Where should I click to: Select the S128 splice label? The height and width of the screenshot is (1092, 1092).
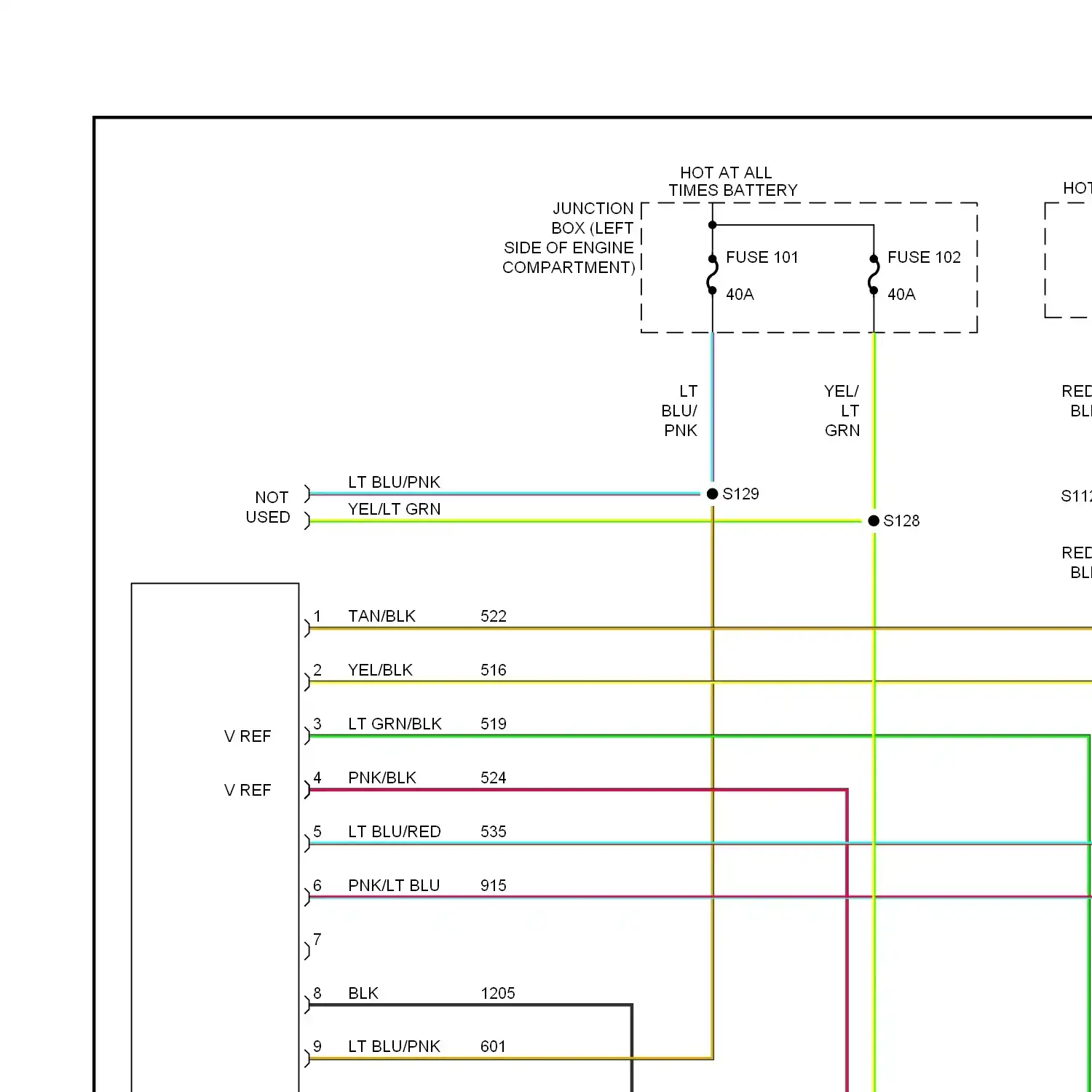[901, 521]
